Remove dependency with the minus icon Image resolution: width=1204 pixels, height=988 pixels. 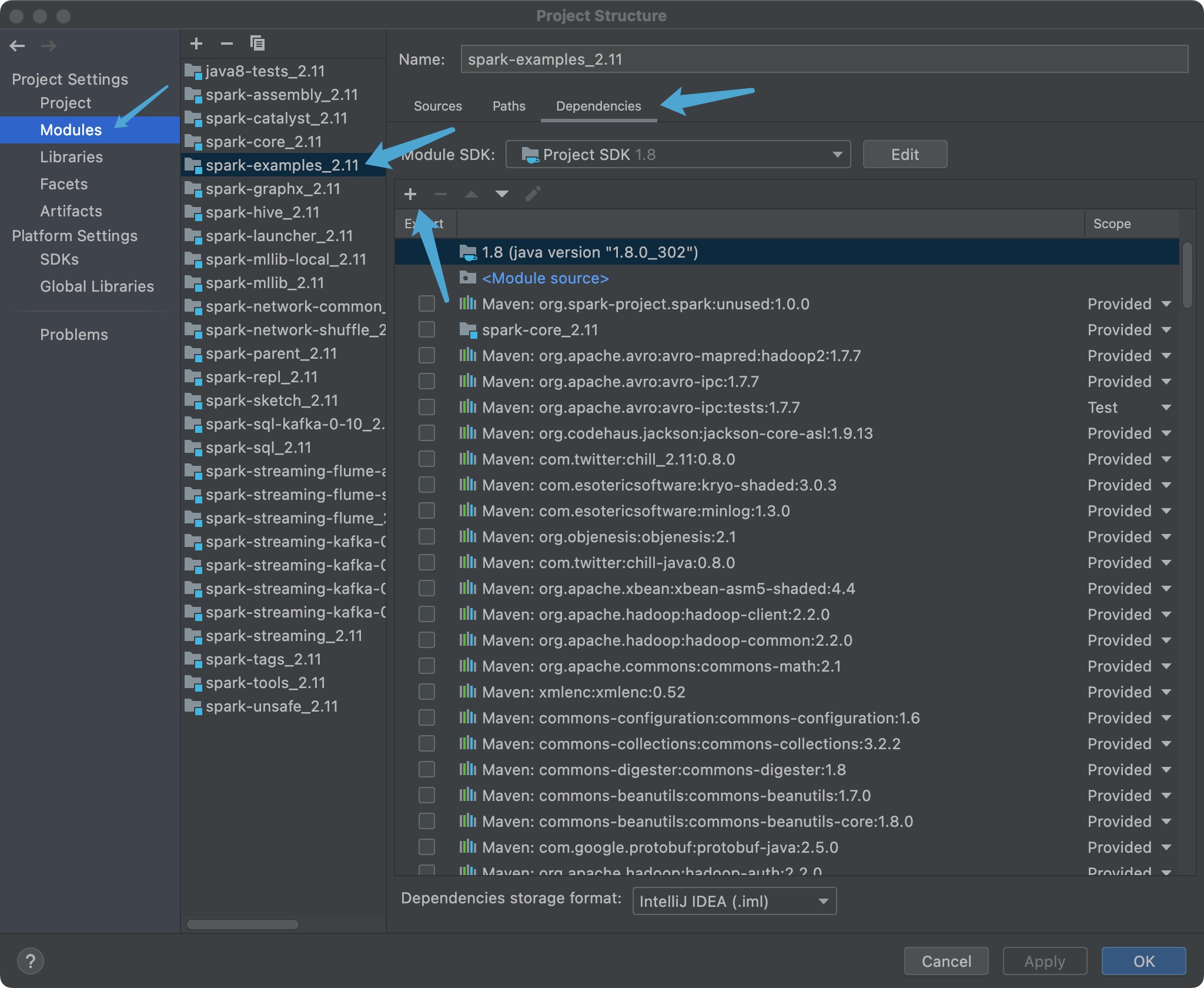point(441,194)
